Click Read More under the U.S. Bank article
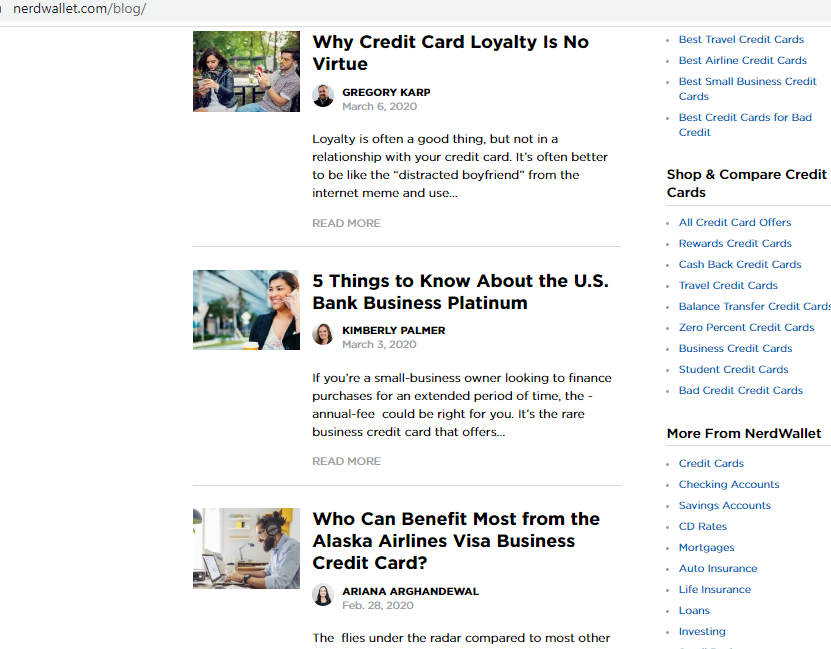 [347, 461]
